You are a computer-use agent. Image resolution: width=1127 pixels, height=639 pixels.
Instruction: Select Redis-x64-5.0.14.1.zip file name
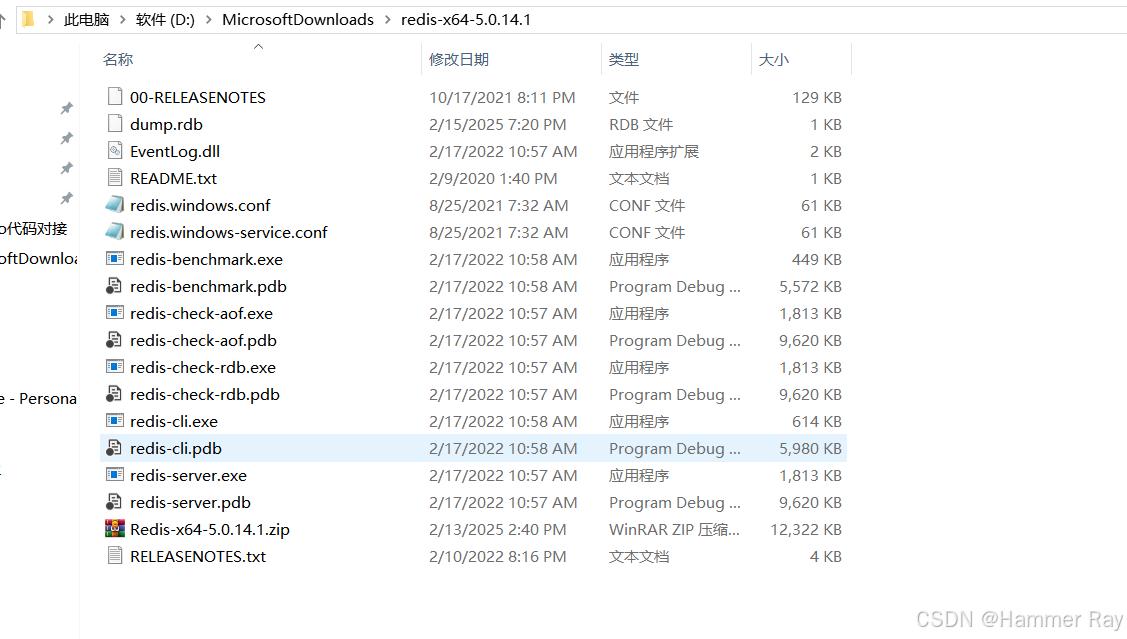click(x=210, y=530)
